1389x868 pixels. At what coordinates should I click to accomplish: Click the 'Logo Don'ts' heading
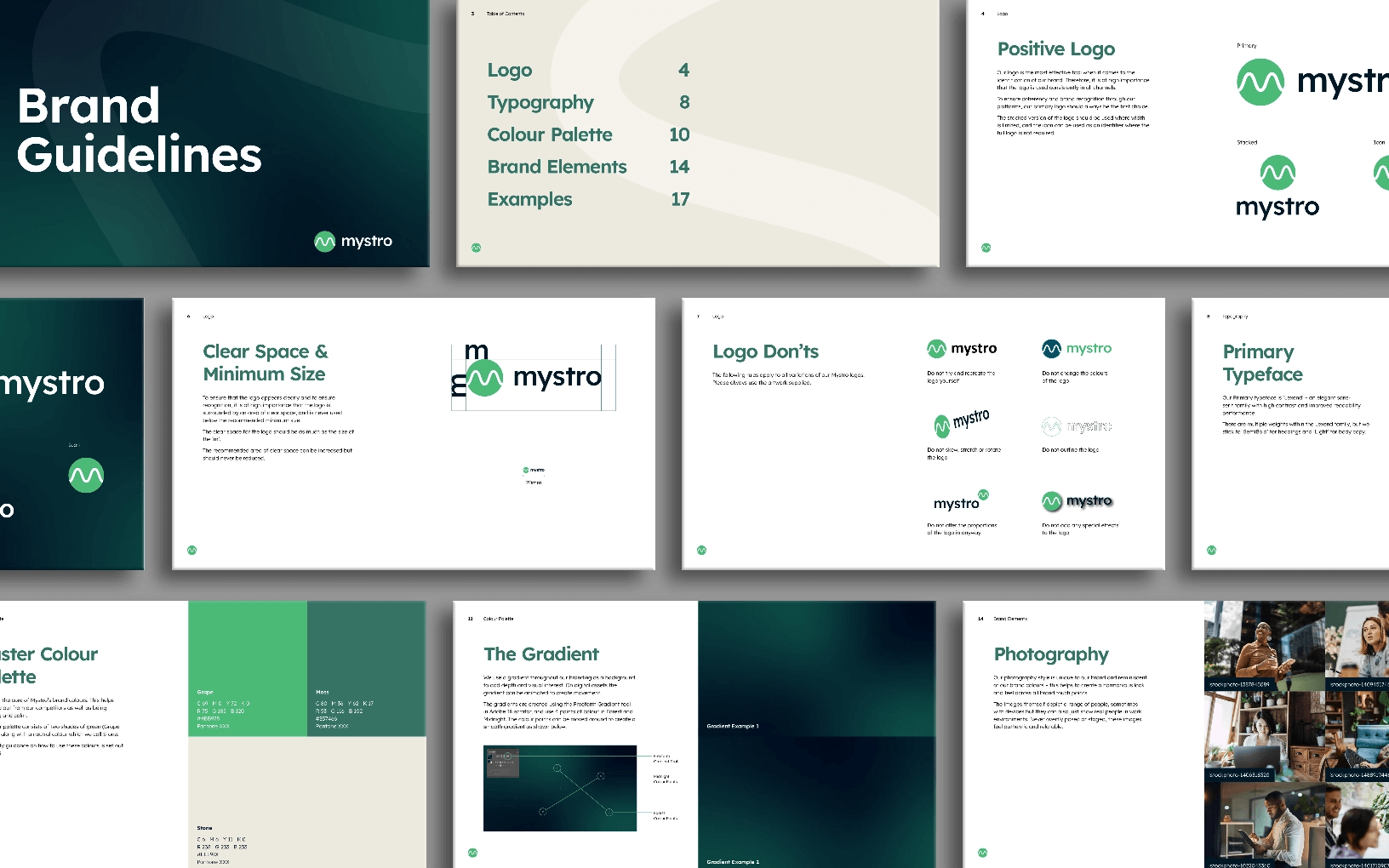tap(765, 351)
